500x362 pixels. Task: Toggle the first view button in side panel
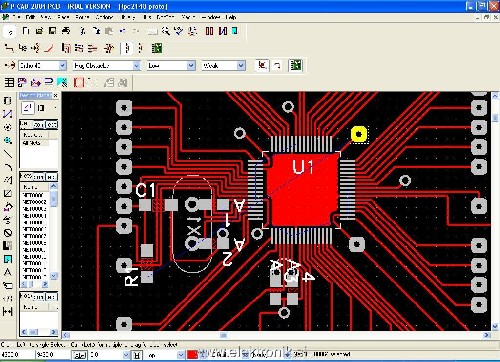[28, 108]
